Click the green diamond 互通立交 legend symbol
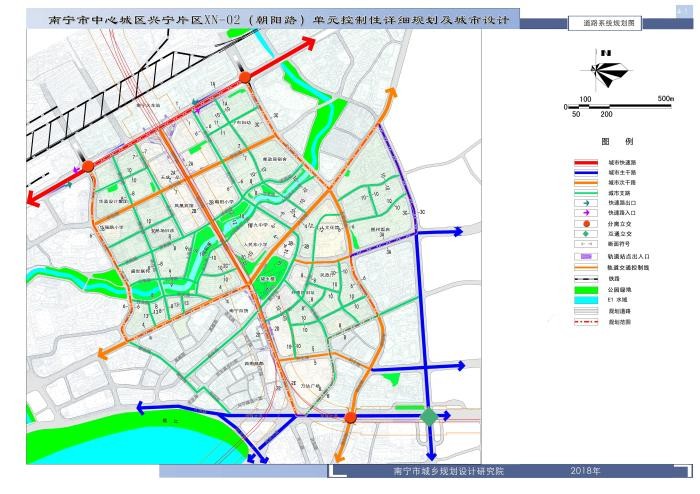This screenshot has height=494, width=700. coord(587,234)
